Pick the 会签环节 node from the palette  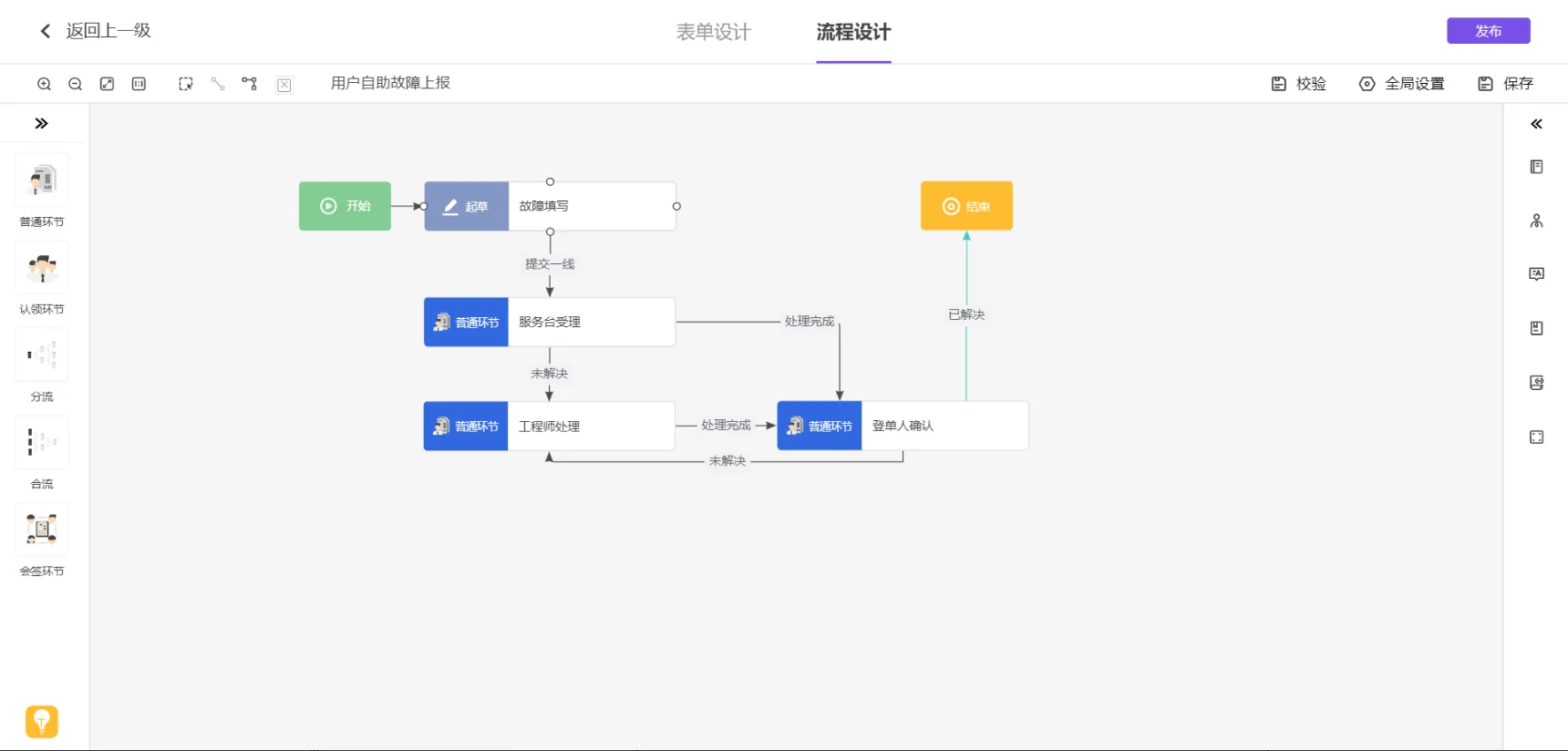point(42,530)
